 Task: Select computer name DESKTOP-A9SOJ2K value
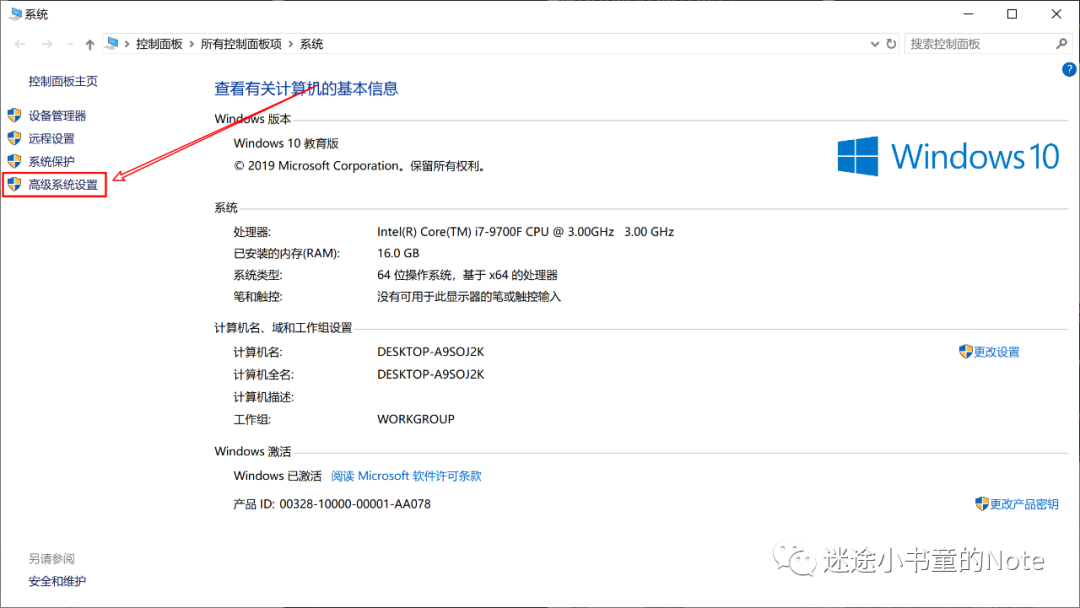click(x=430, y=352)
